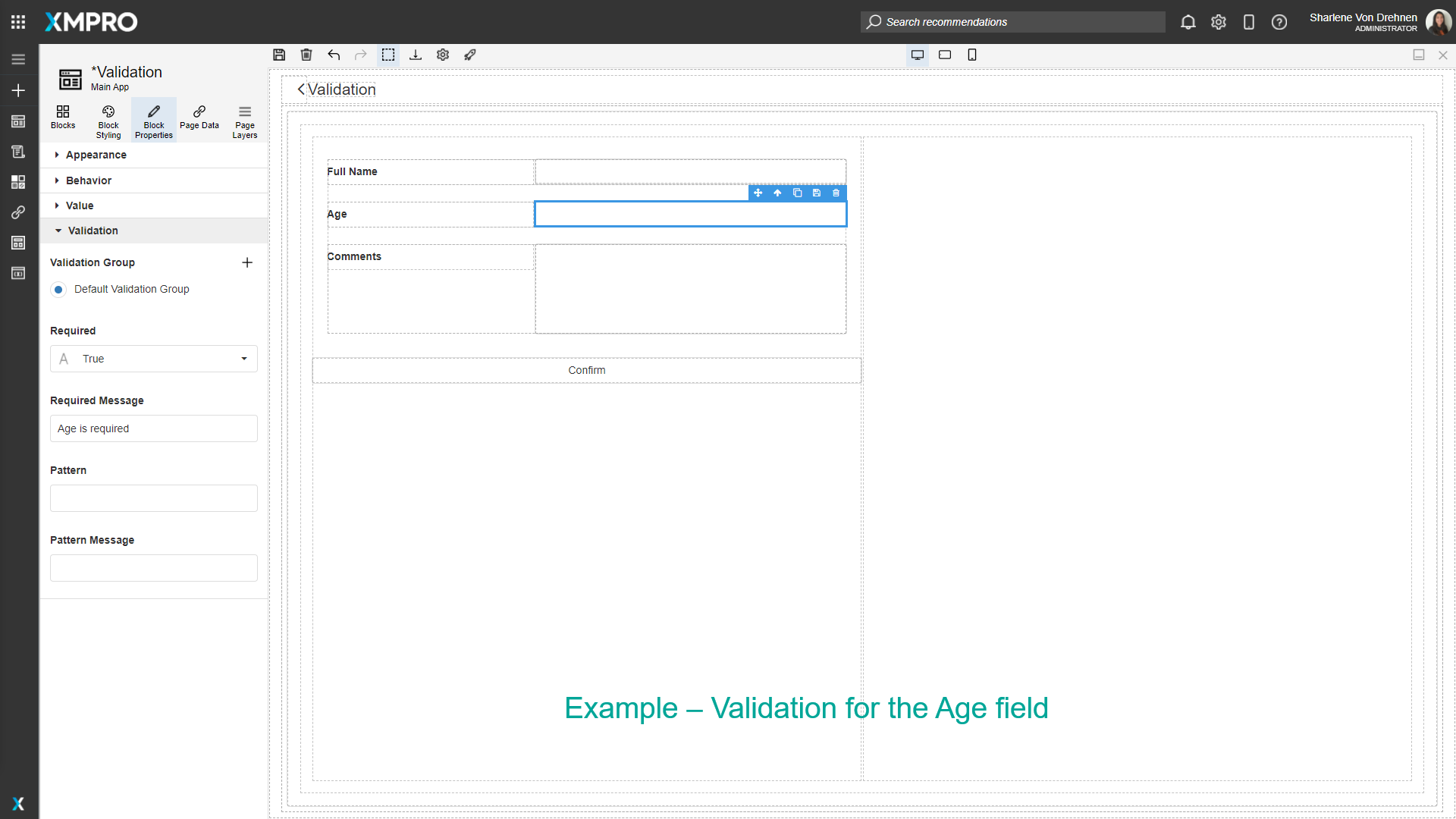Screen dimensions: 1456x819
Task: Open the search recommendations bar
Action: (1012, 22)
